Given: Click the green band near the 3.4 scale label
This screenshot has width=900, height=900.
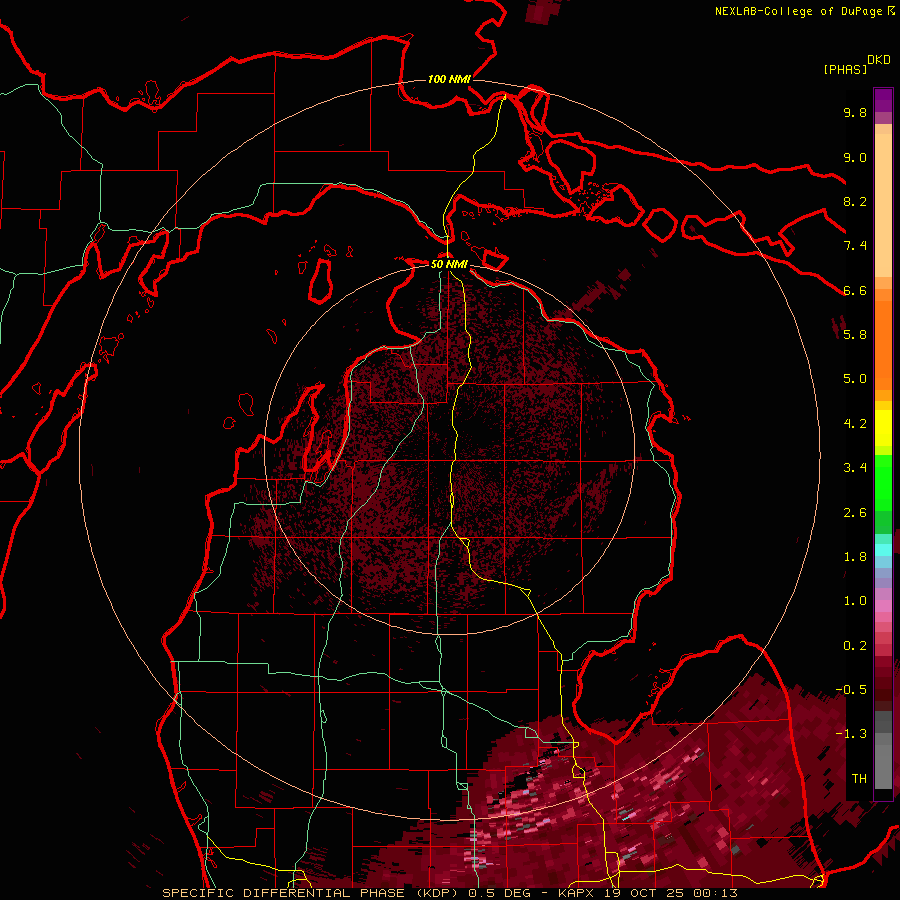Looking at the screenshot, I should click(x=883, y=476).
